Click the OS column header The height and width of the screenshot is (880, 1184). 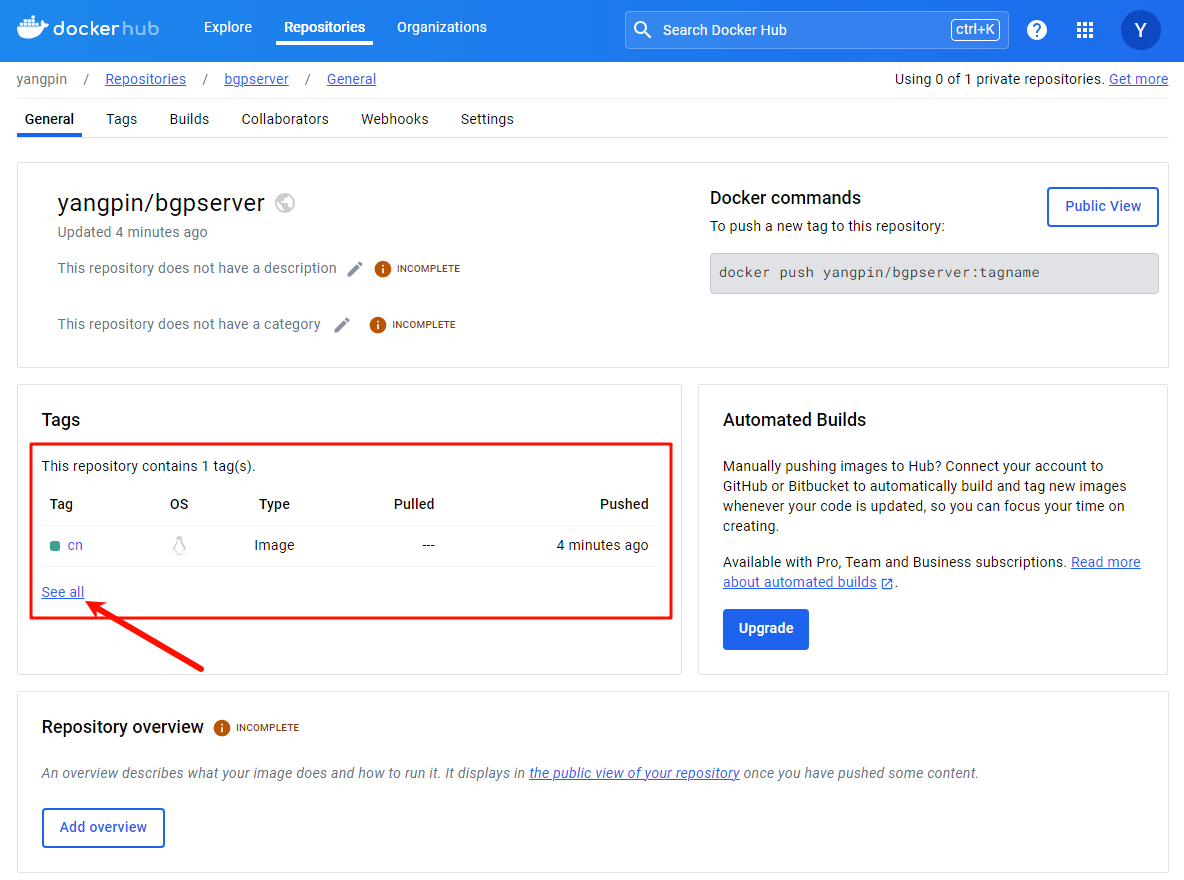tap(179, 505)
